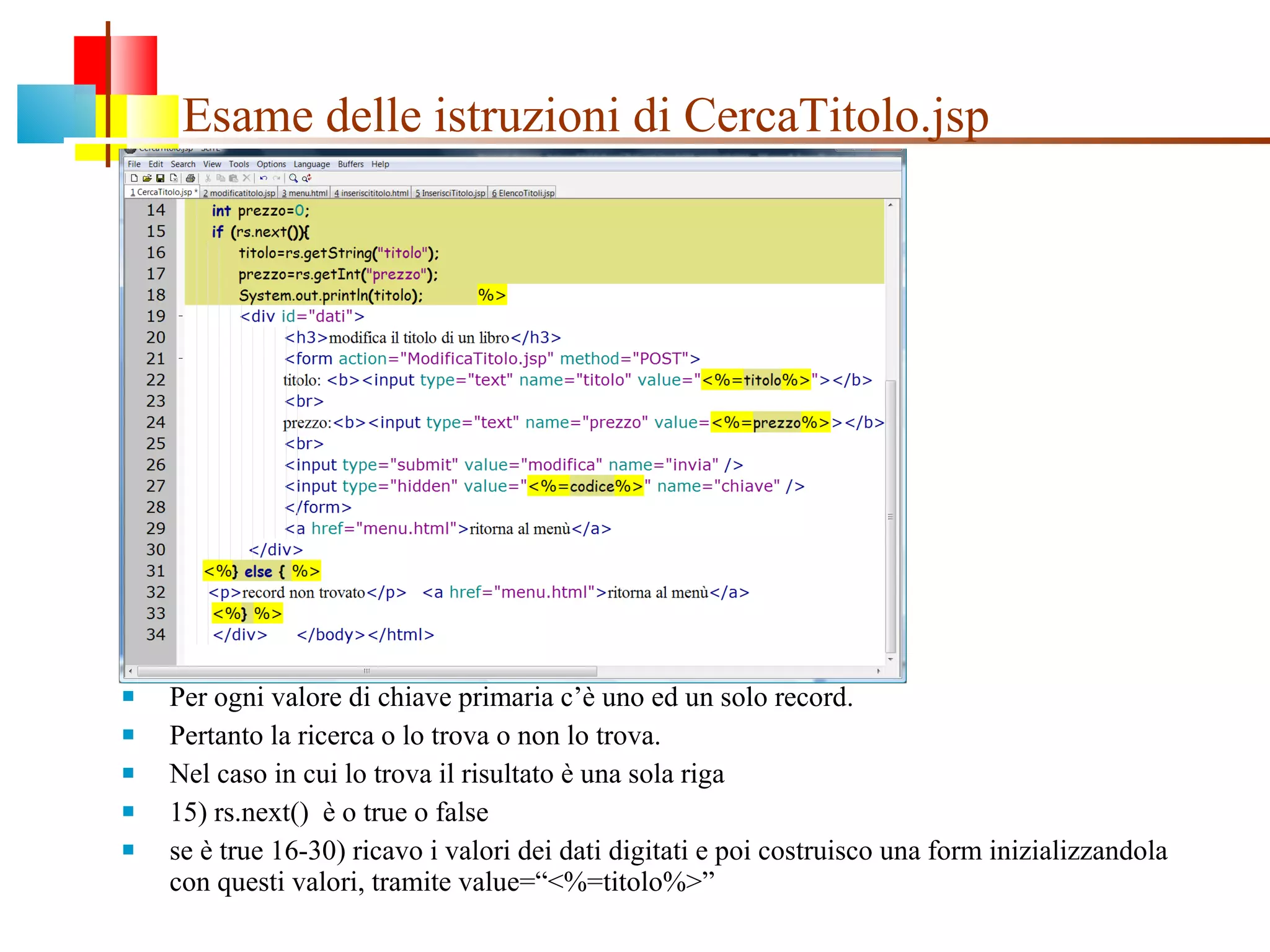Collapse the fold marker on line 19
The image size is (1270, 952).
[180, 316]
